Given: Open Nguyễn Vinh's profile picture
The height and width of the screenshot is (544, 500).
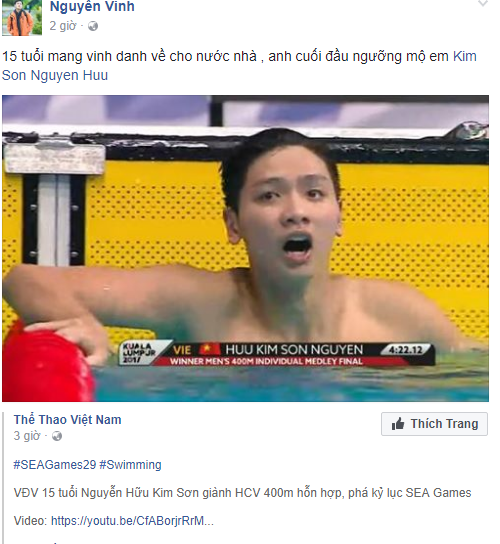Looking at the screenshot, I should pyautogui.click(x=22, y=18).
